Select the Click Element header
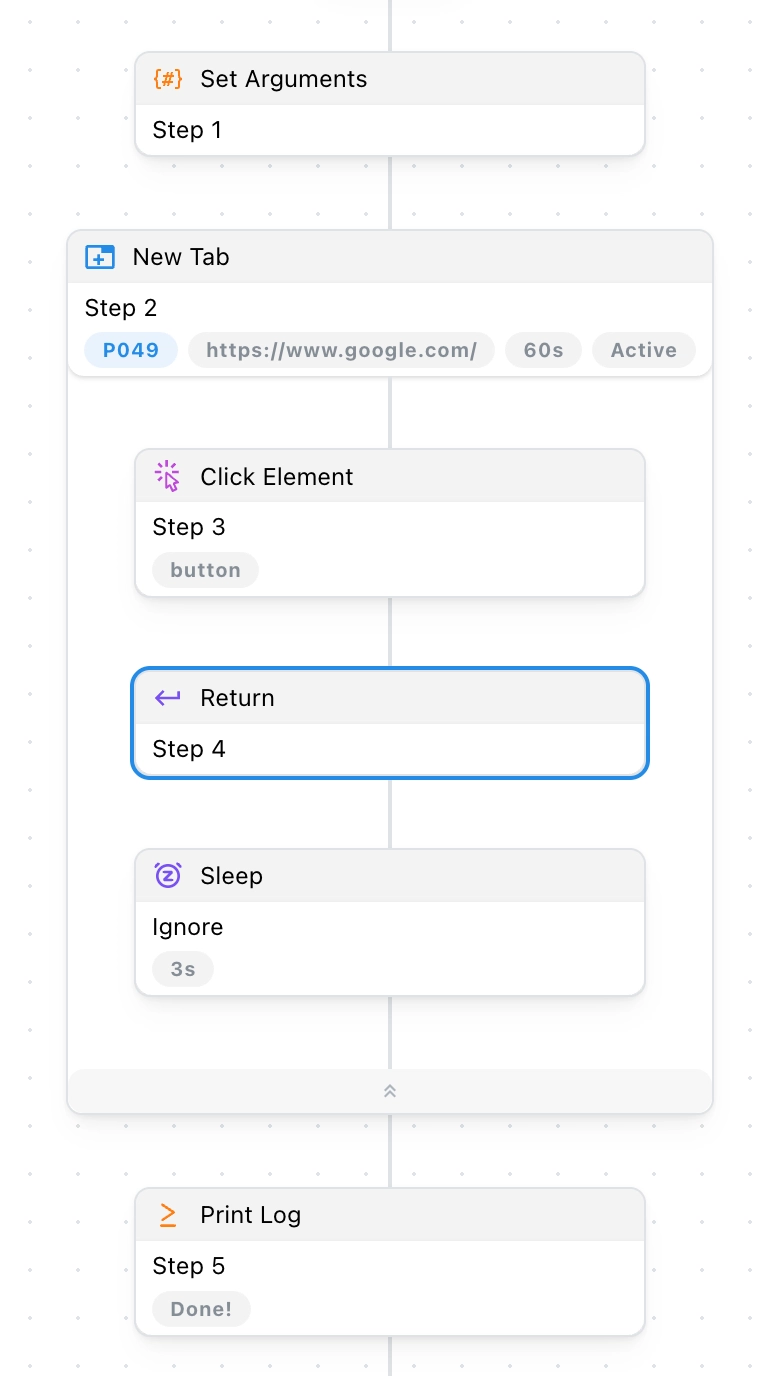The height and width of the screenshot is (1376, 780). pos(390,476)
